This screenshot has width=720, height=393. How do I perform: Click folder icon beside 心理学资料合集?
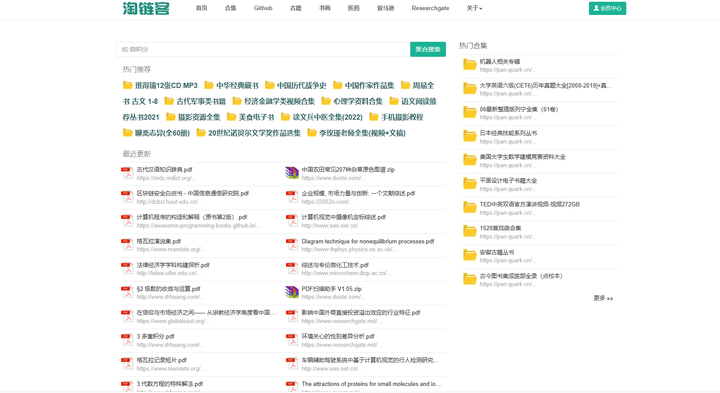tap(326, 101)
